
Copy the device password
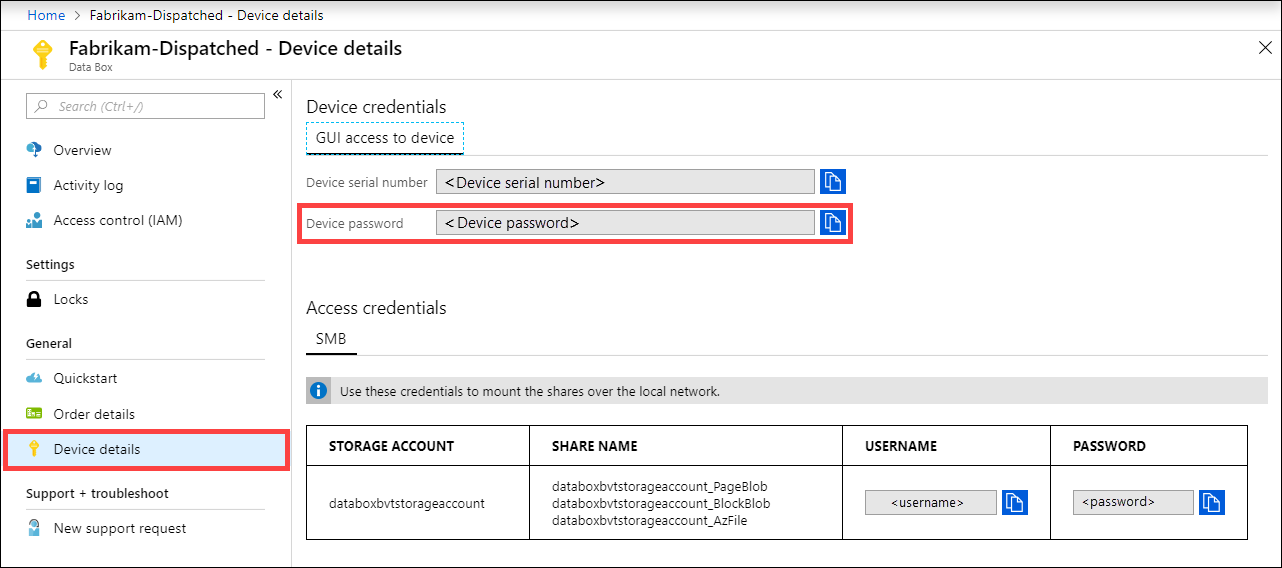[833, 222]
